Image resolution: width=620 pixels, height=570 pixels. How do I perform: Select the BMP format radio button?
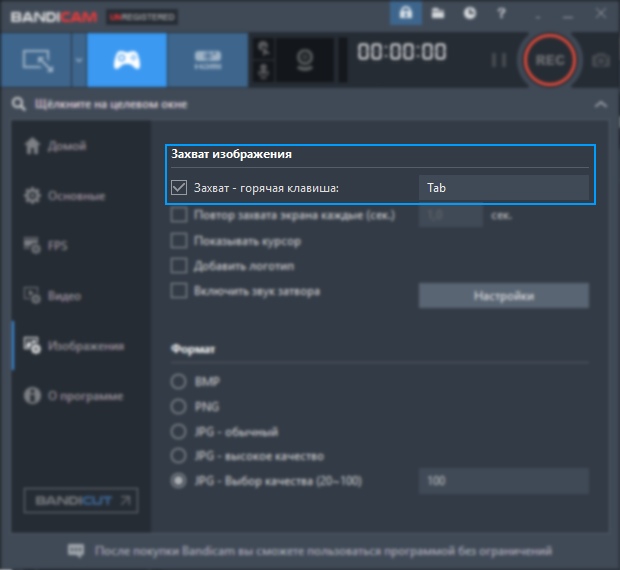(x=178, y=381)
